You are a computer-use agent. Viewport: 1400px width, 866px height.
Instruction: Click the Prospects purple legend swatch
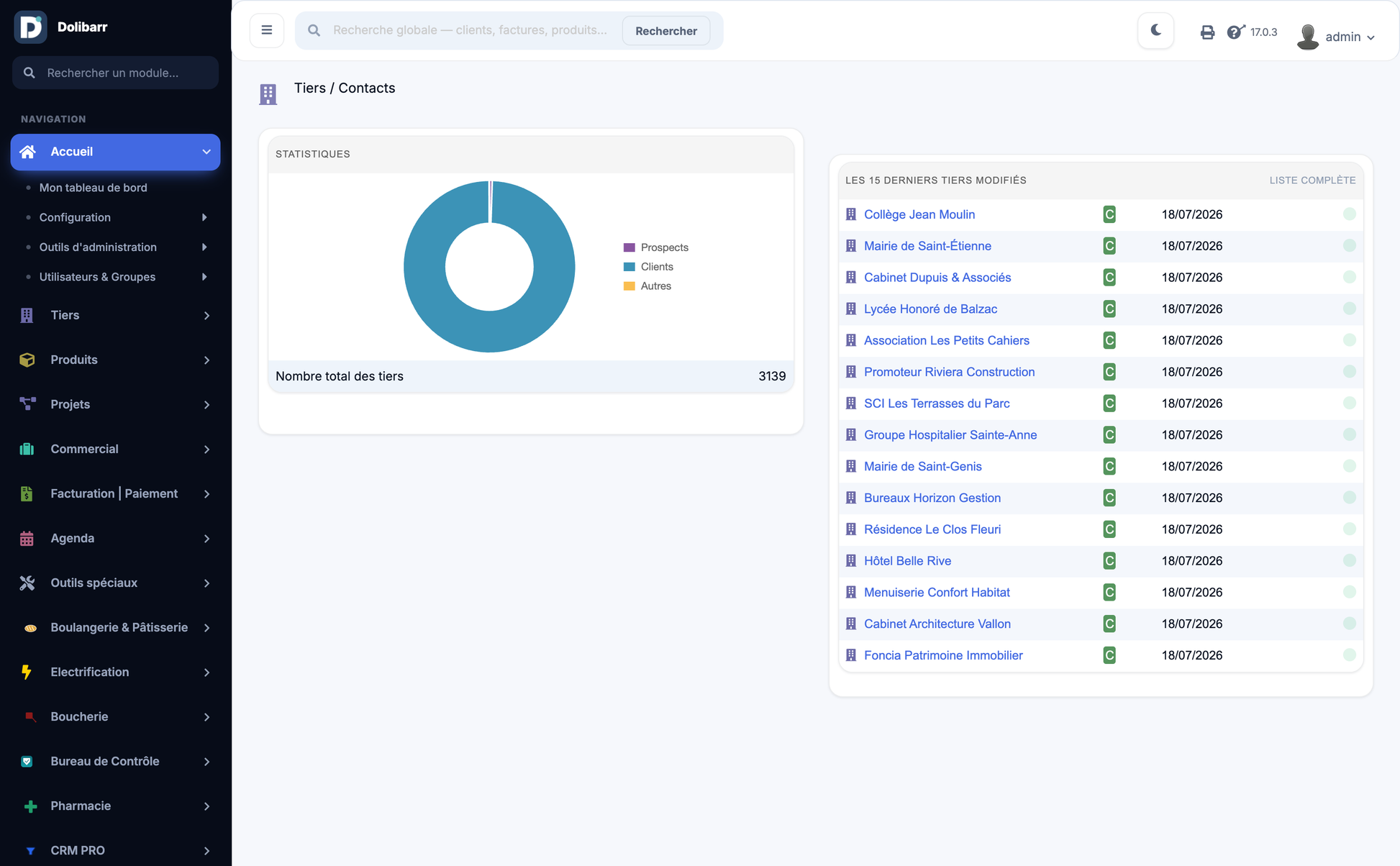point(629,247)
